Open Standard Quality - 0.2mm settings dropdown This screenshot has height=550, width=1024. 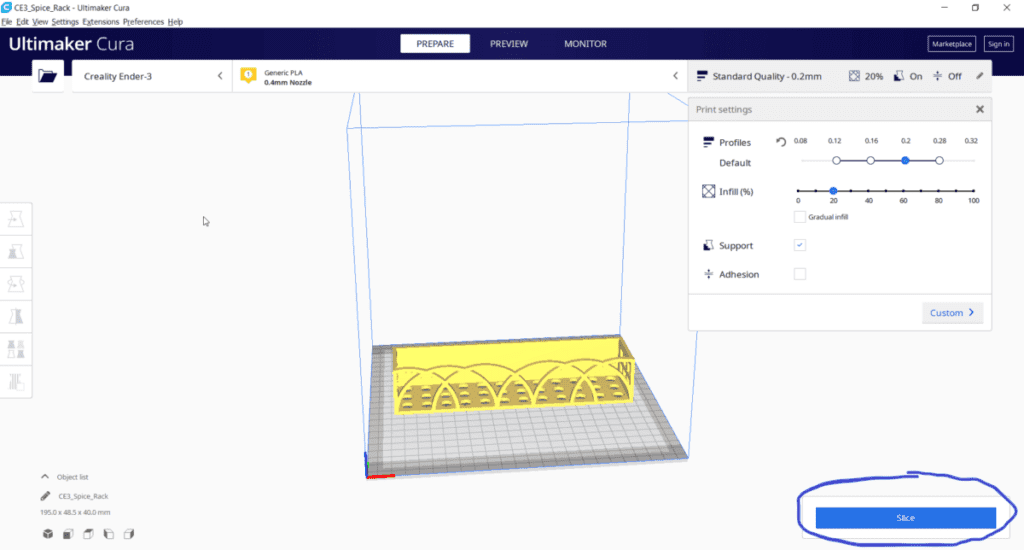pos(839,76)
